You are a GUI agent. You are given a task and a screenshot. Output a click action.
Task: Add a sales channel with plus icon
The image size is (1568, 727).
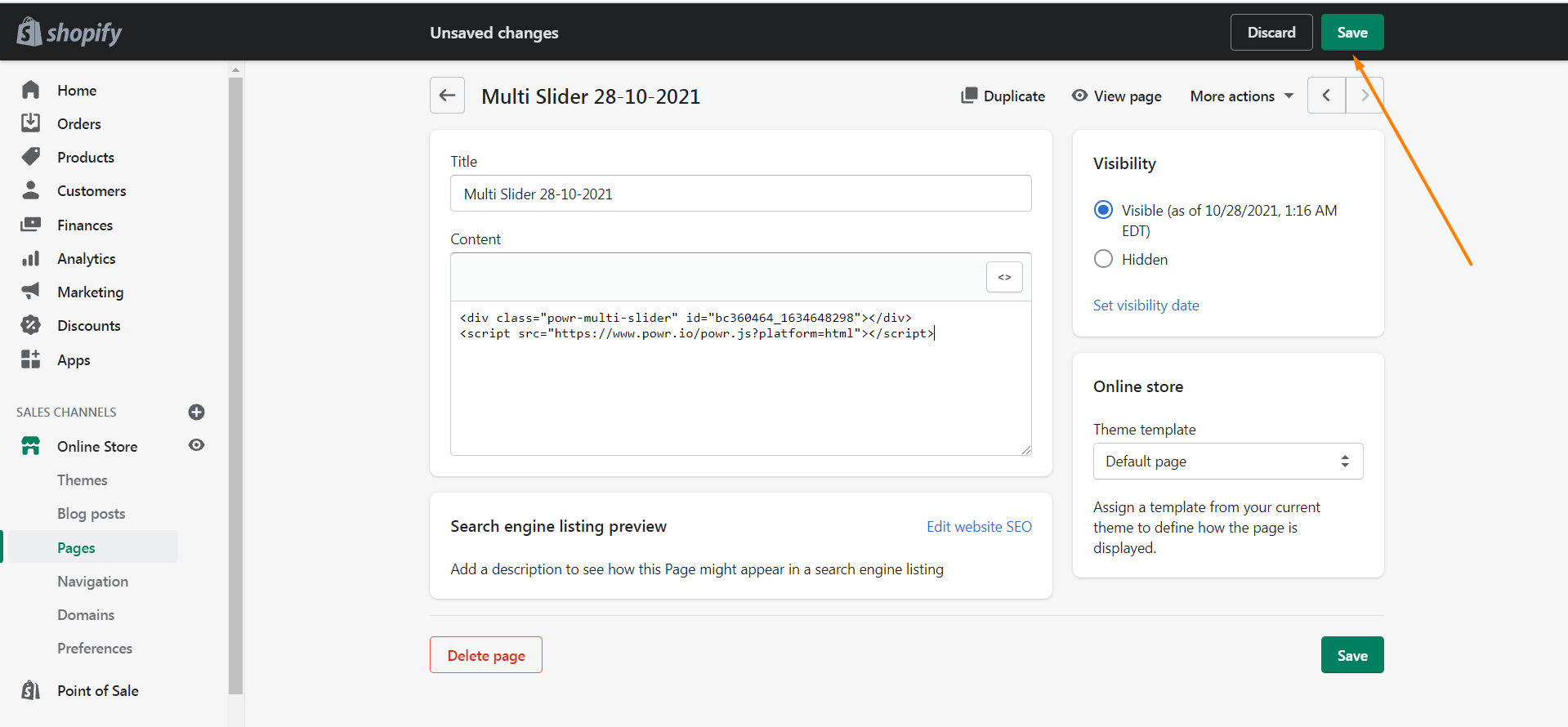[x=196, y=412]
